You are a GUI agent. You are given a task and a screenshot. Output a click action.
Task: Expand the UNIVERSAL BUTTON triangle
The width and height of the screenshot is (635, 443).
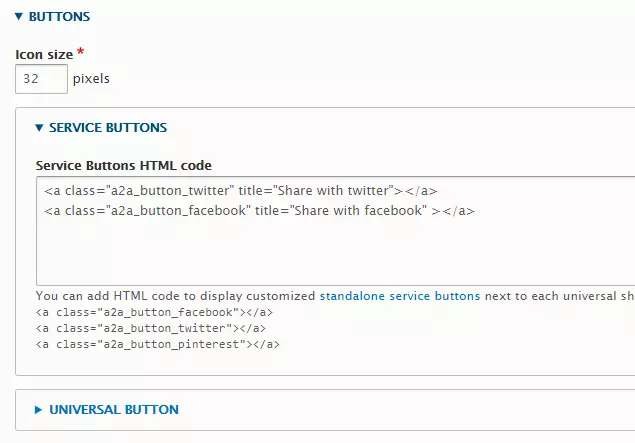(39, 410)
